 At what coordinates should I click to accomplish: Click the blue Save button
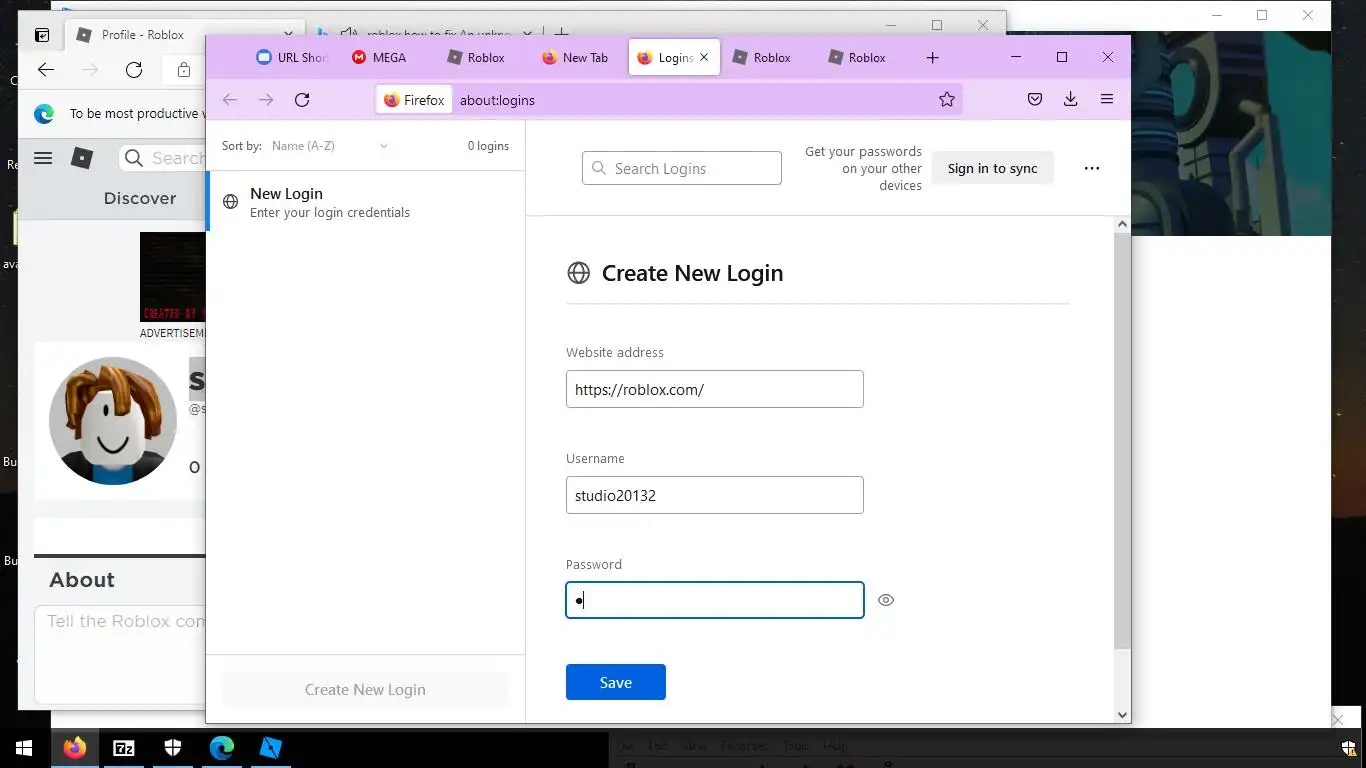(x=616, y=682)
